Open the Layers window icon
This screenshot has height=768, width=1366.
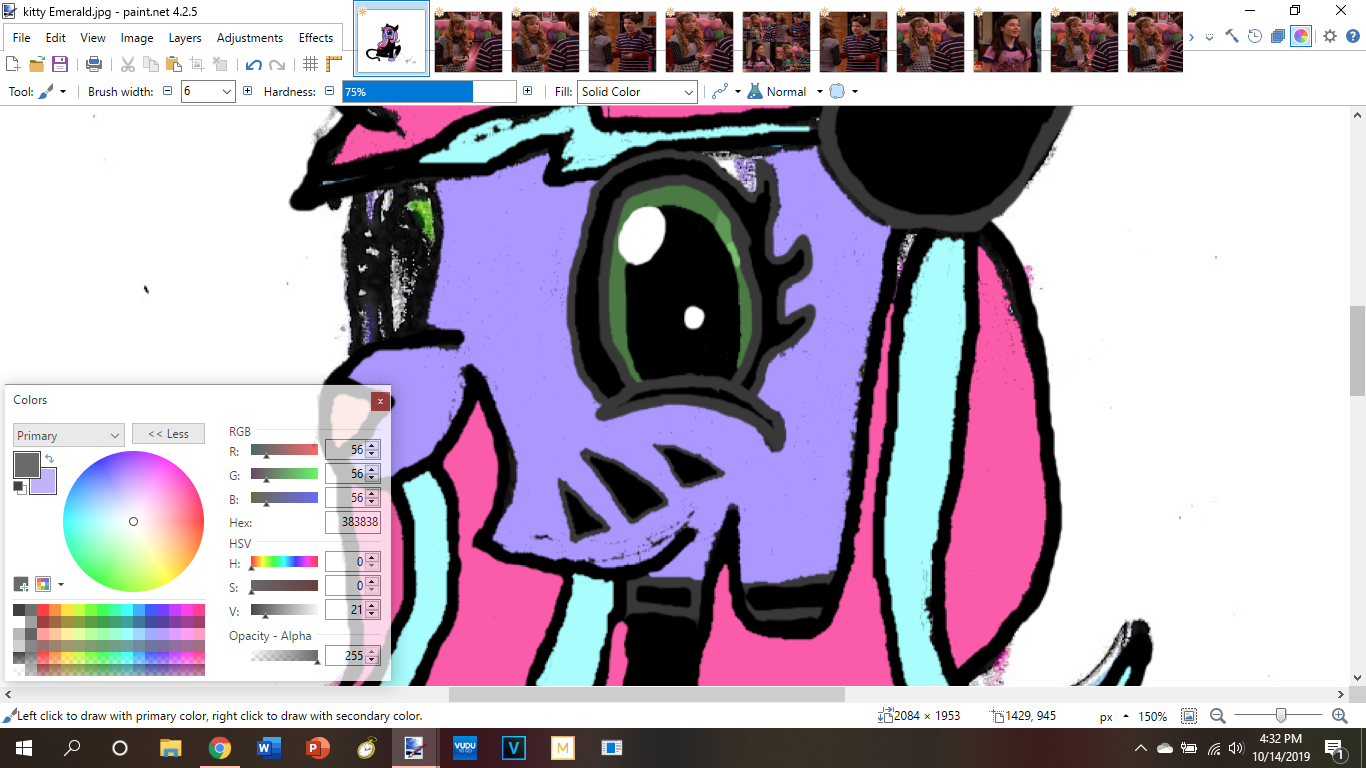pyautogui.click(x=1278, y=36)
